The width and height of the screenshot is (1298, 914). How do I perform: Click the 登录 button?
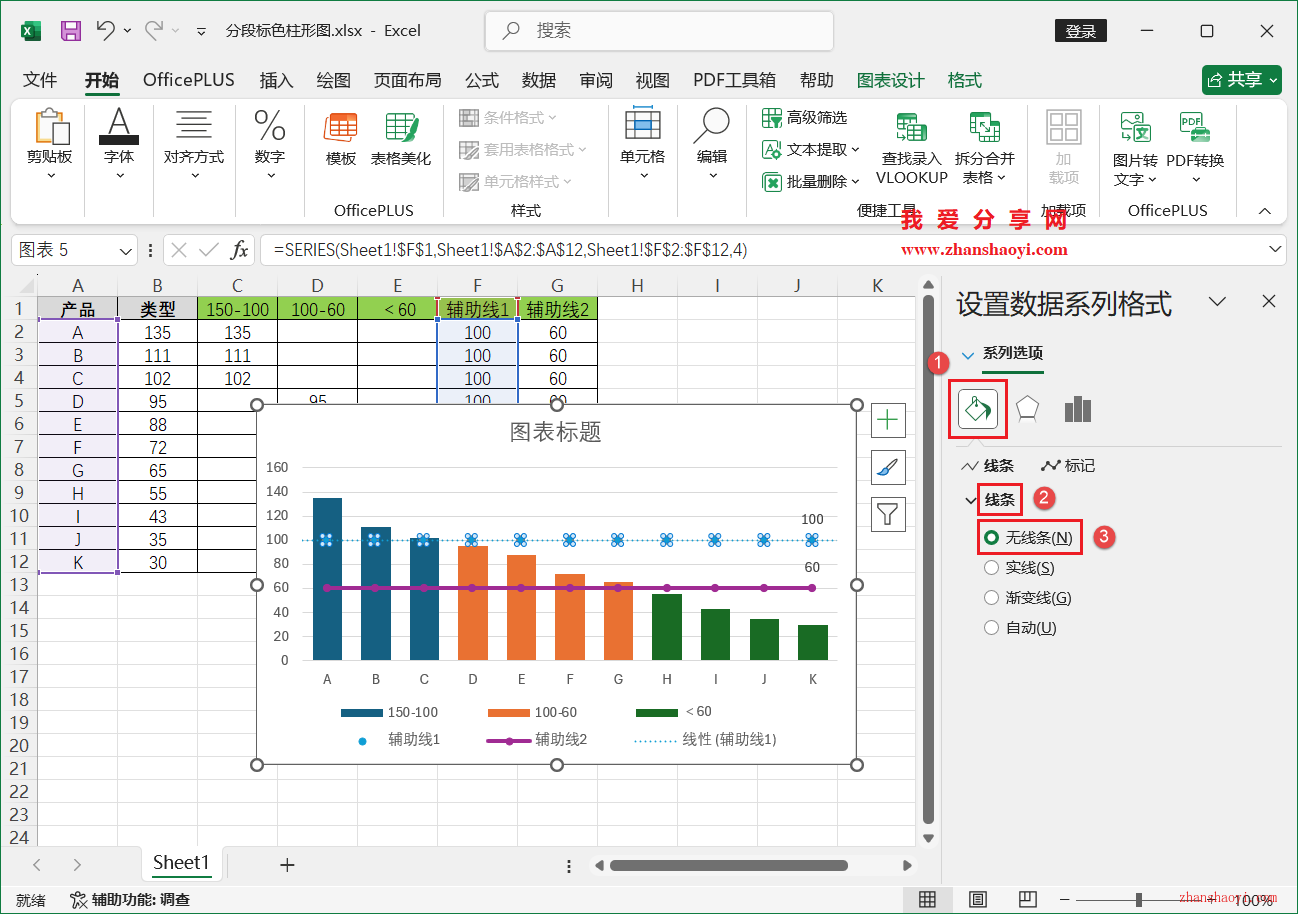pos(1080,31)
